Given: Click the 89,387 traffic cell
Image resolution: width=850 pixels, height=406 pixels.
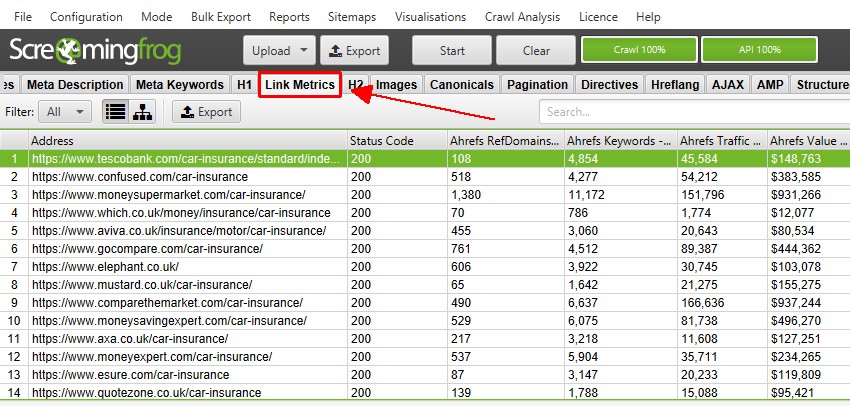Looking at the screenshot, I should click(722, 249).
